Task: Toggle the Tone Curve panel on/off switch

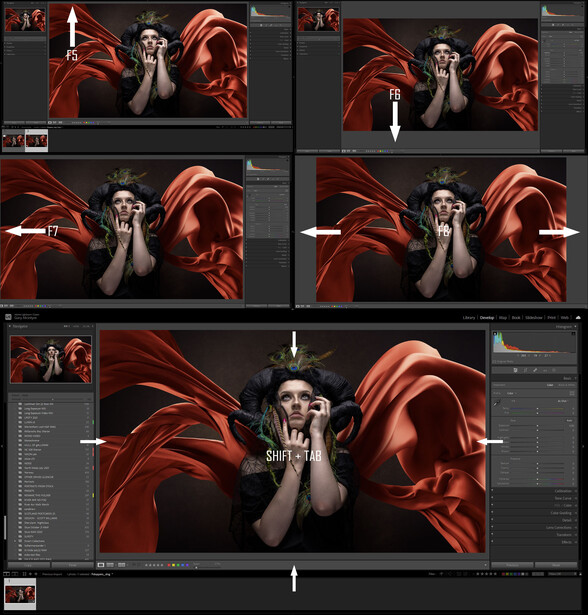Action: (x=493, y=498)
